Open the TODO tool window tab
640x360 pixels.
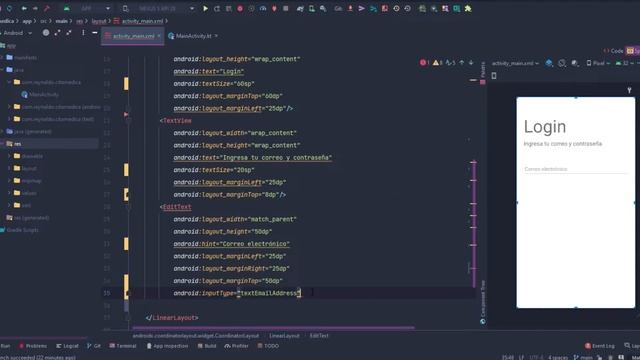pyautogui.click(x=268, y=346)
